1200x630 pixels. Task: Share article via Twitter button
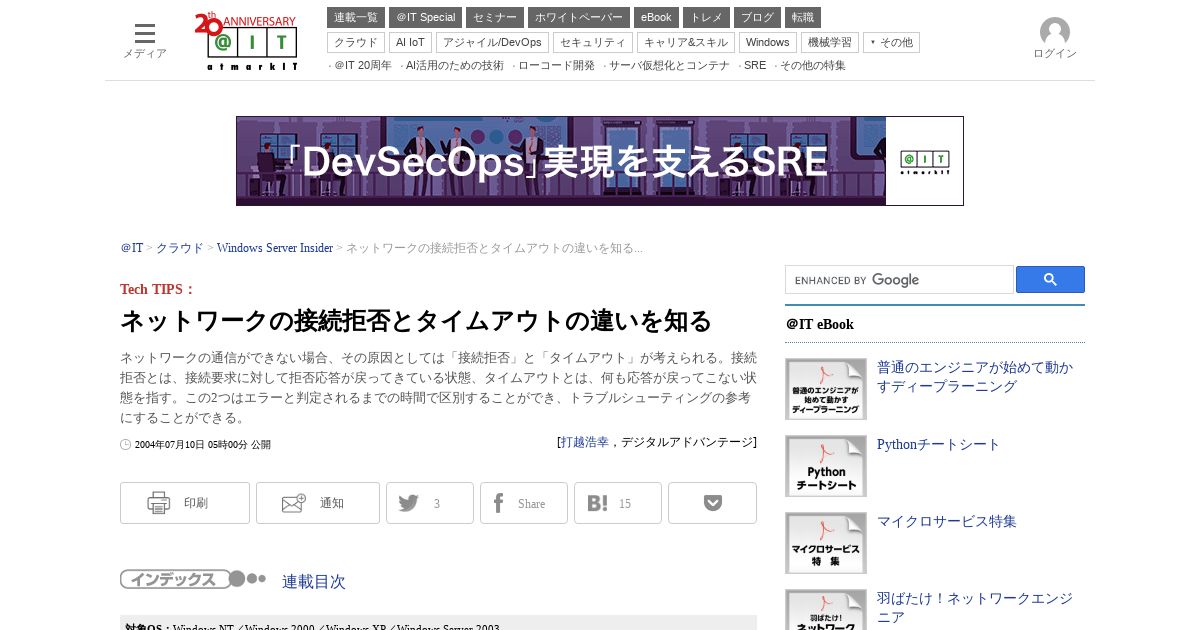(430, 503)
